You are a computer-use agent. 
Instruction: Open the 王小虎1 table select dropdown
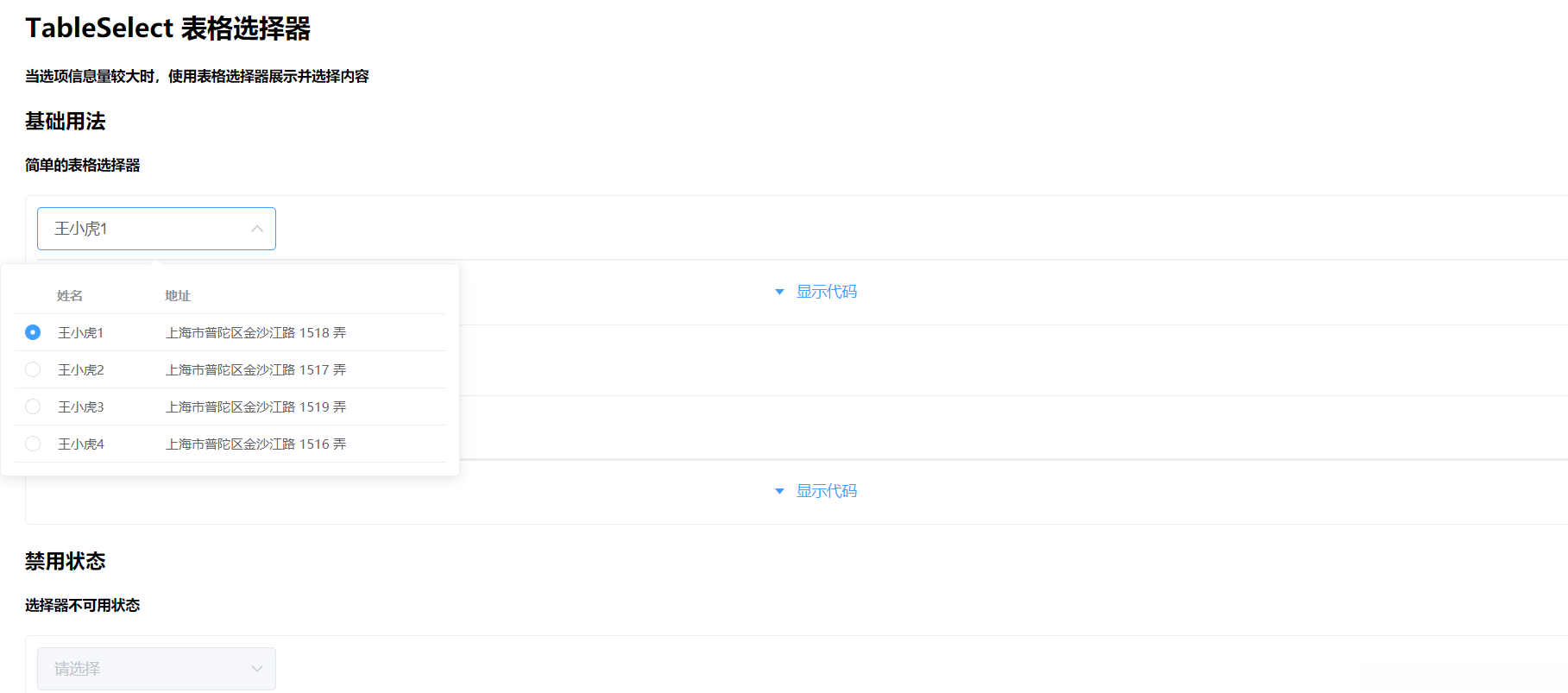click(147, 229)
